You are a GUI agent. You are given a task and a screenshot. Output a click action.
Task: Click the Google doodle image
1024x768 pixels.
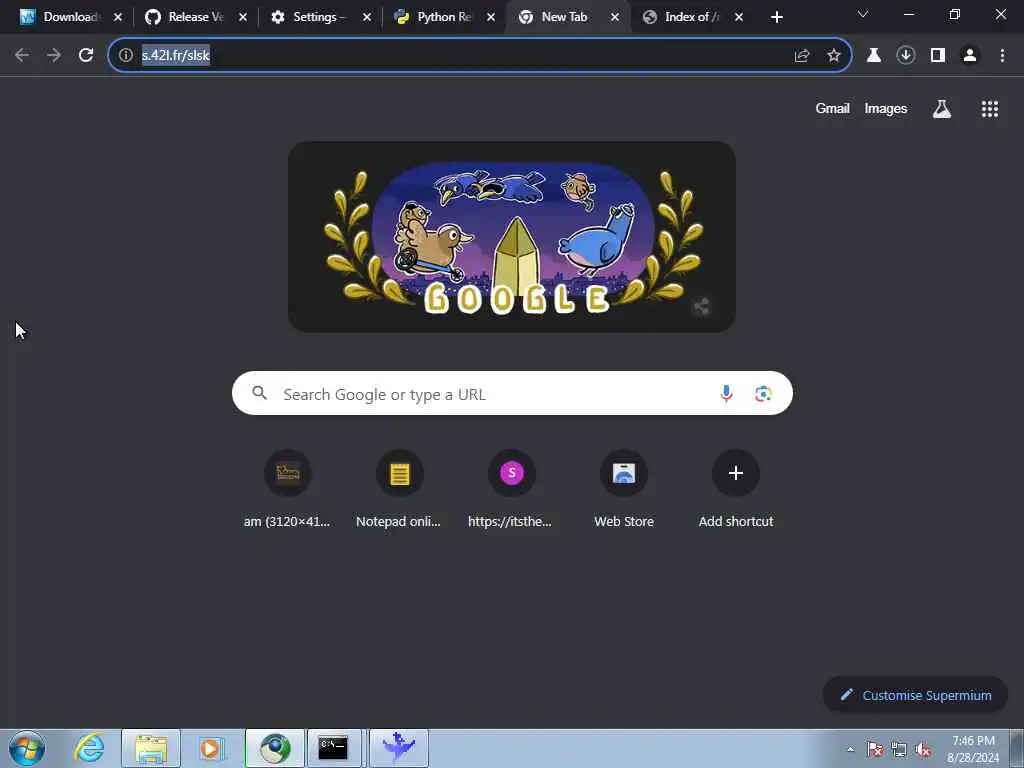click(512, 237)
